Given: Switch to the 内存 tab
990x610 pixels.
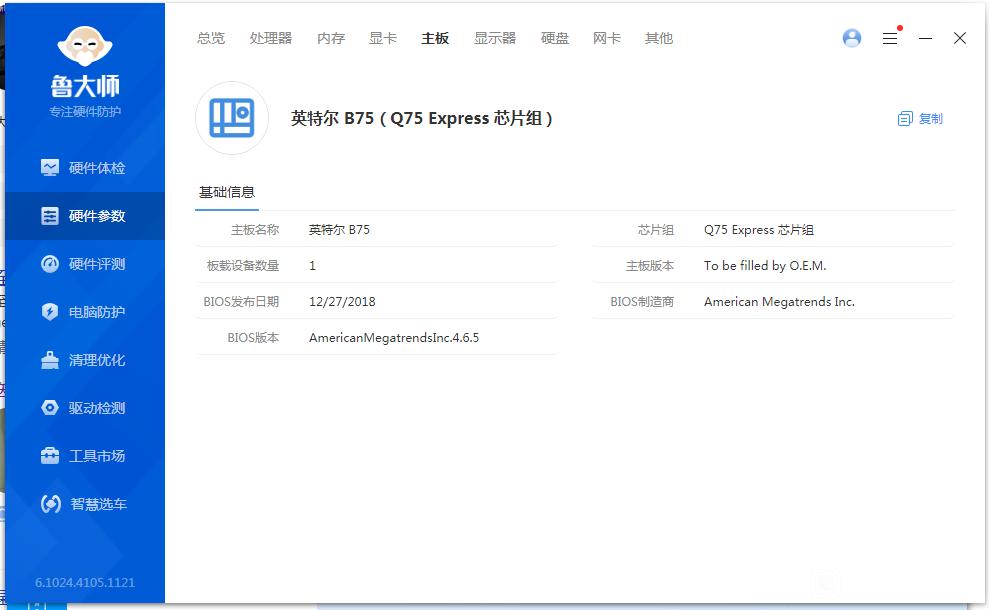Looking at the screenshot, I should (x=331, y=39).
